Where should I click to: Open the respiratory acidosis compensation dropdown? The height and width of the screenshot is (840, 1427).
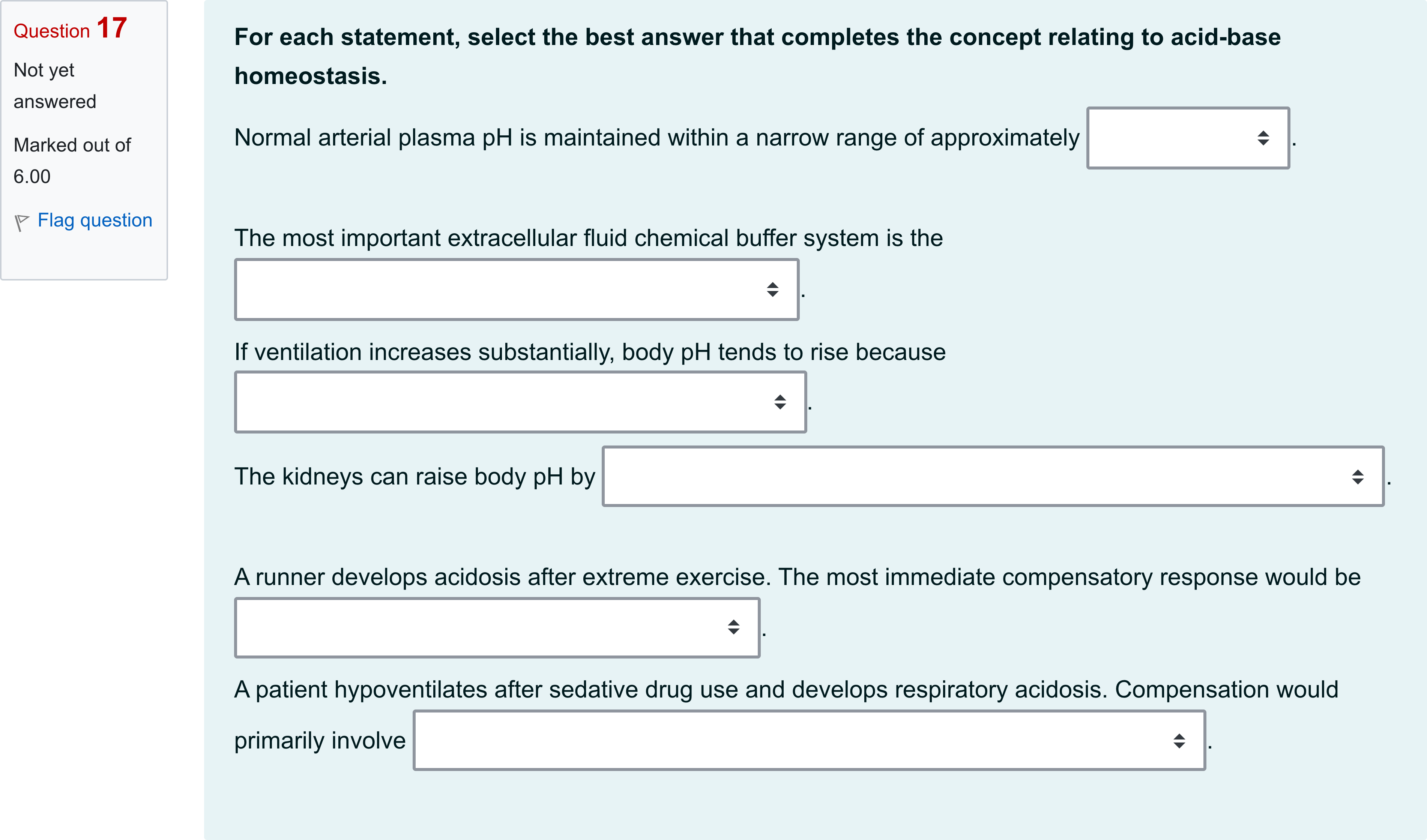pos(809,740)
